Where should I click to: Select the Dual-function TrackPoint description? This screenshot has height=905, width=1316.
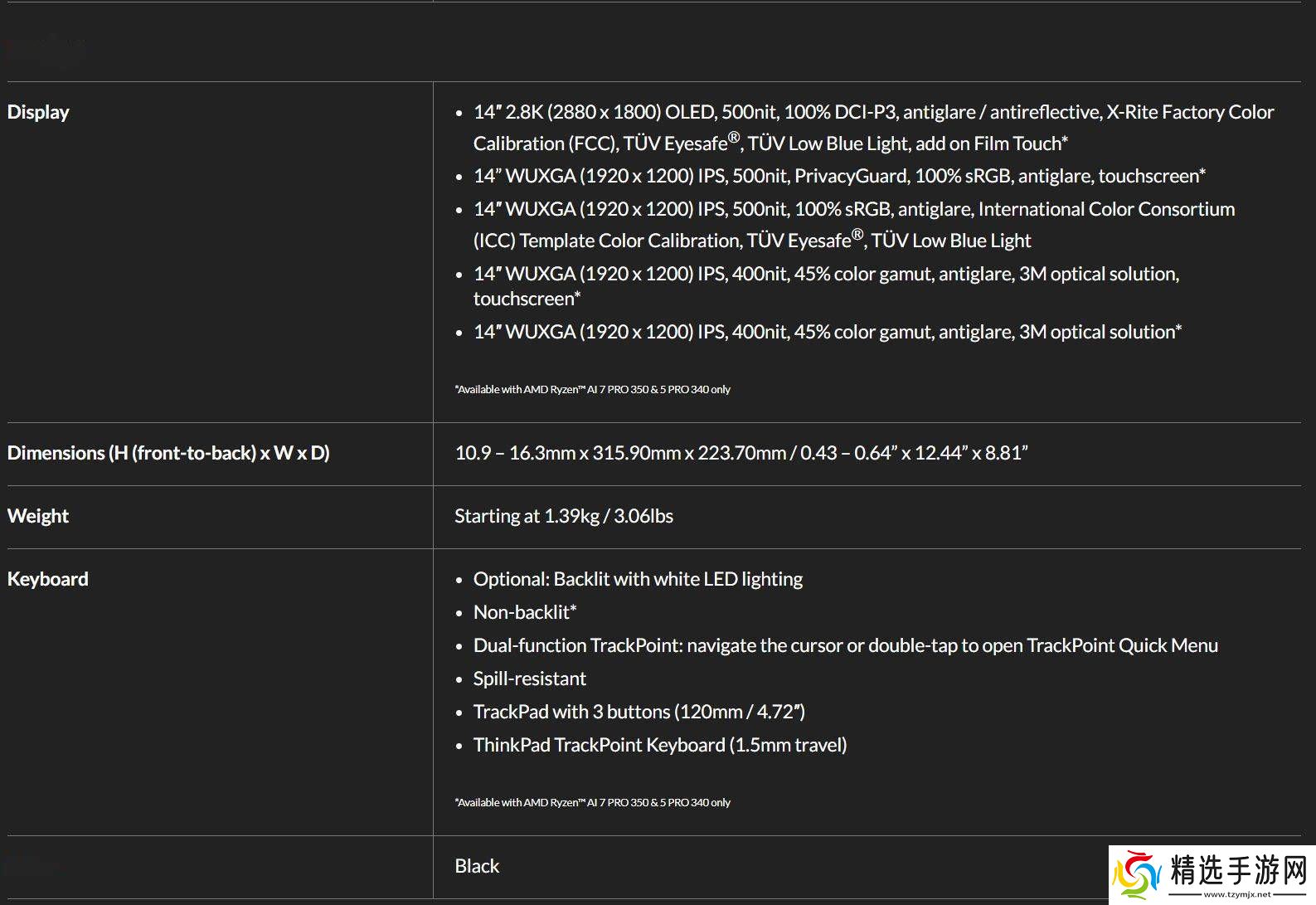coord(844,645)
